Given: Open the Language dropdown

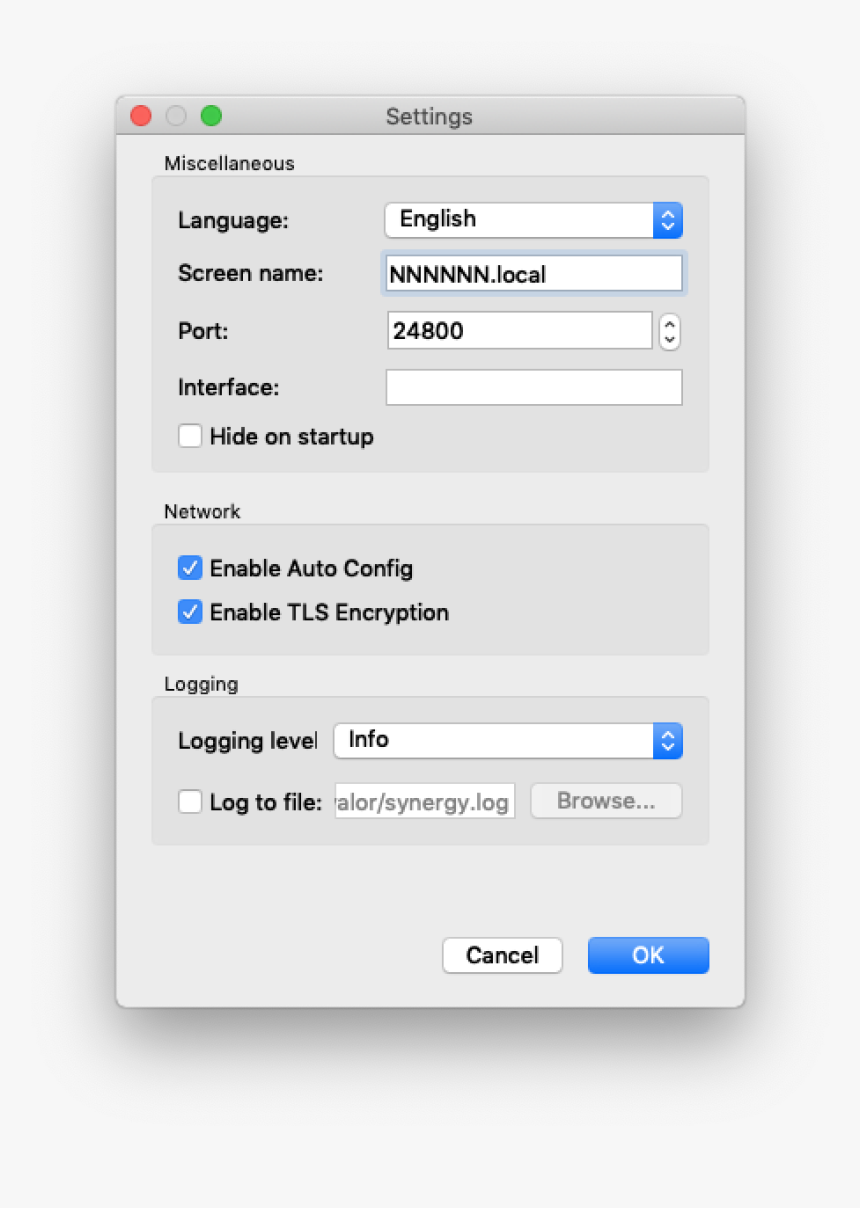Looking at the screenshot, I should coord(533,220).
